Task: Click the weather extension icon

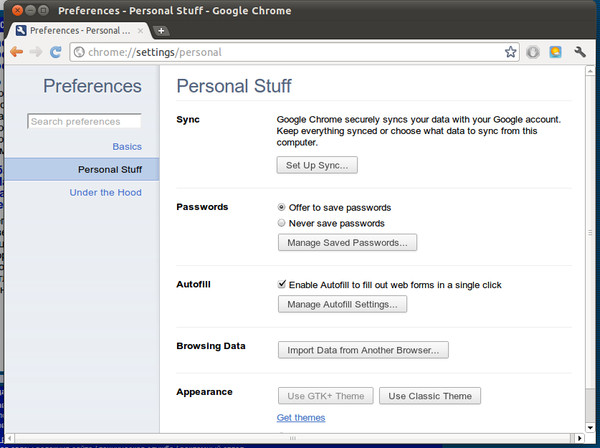Action: tap(555, 52)
